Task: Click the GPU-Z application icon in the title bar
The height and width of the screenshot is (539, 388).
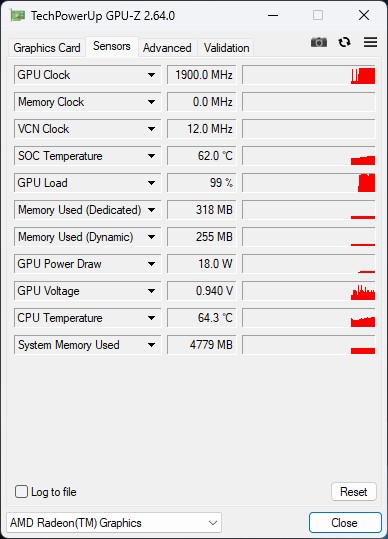Action: 17,15
